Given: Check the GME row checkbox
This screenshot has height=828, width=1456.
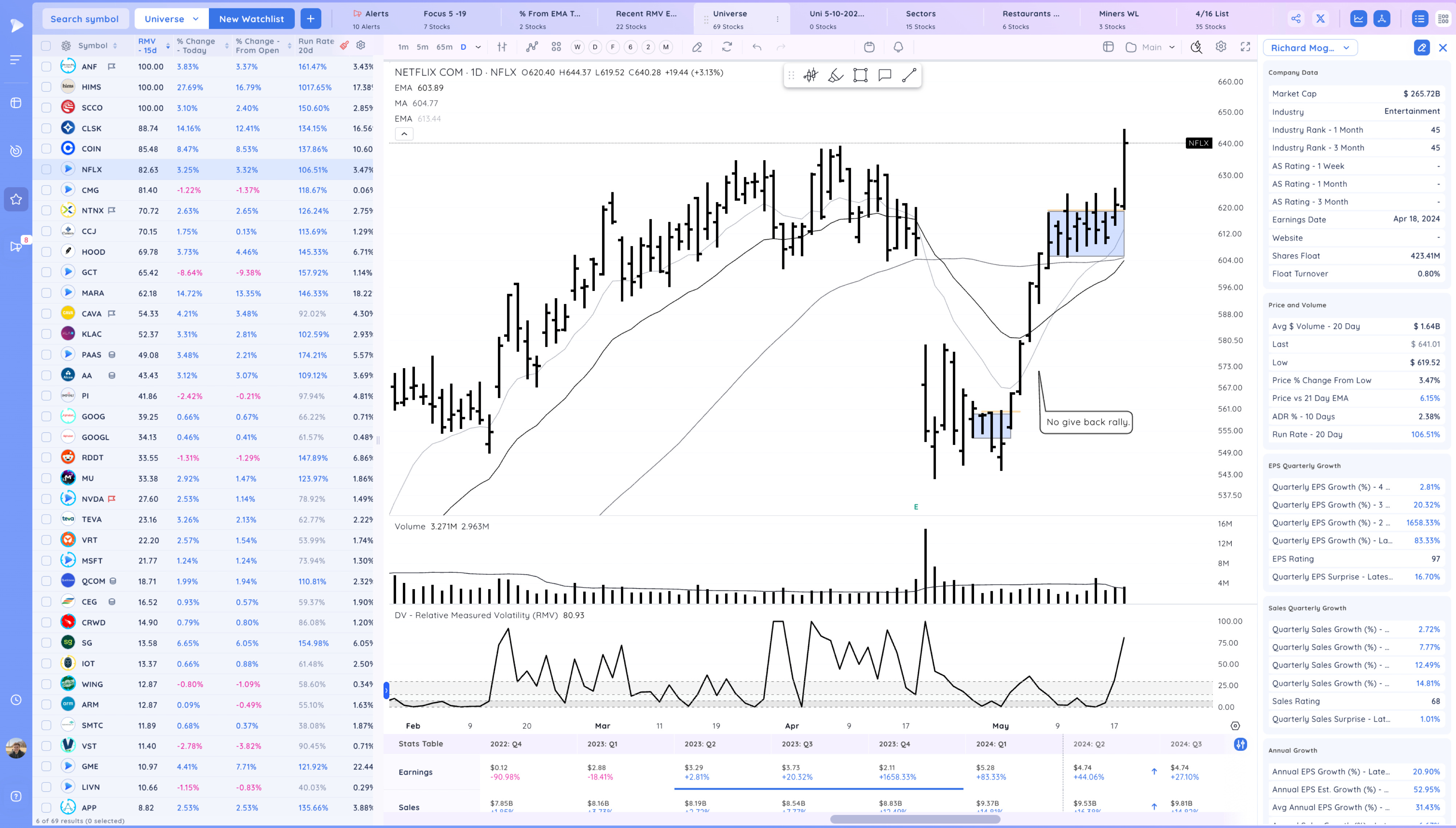Looking at the screenshot, I should click(x=46, y=766).
